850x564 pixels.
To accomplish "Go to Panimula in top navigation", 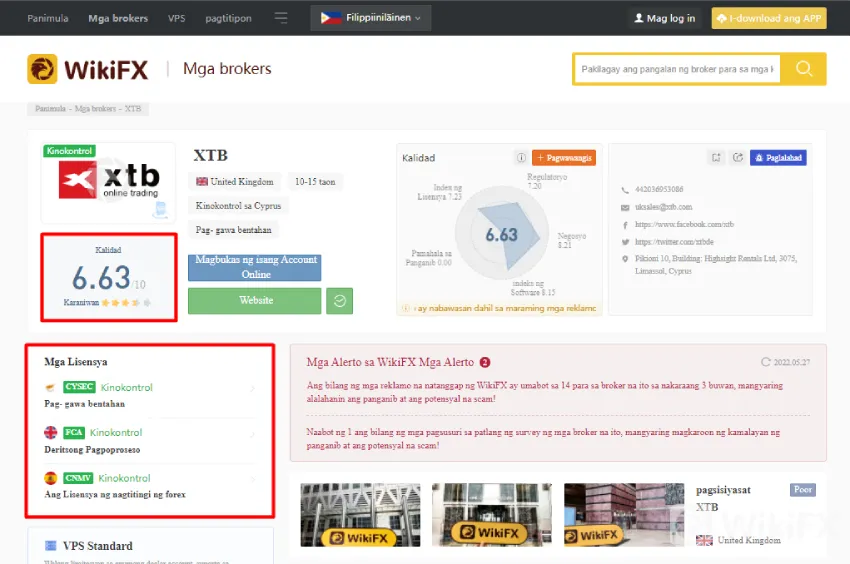I will (48, 18).
